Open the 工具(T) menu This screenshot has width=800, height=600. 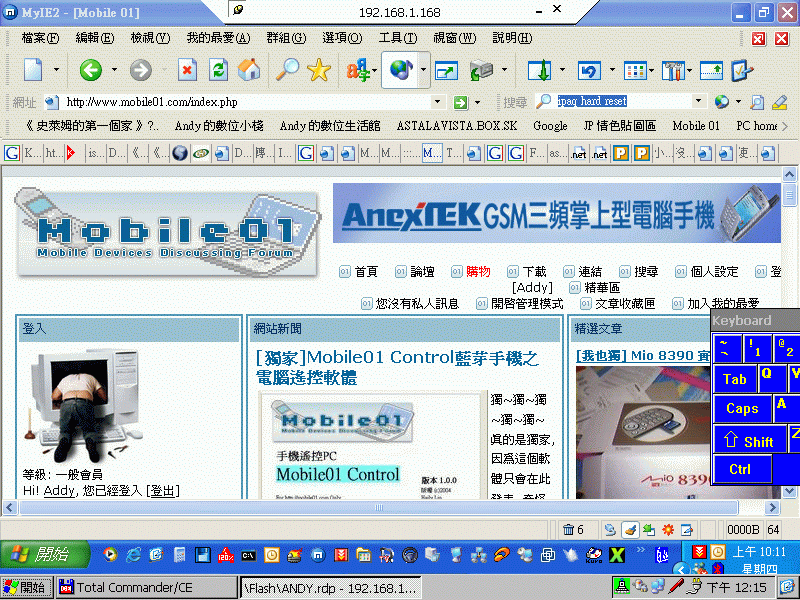click(x=397, y=38)
